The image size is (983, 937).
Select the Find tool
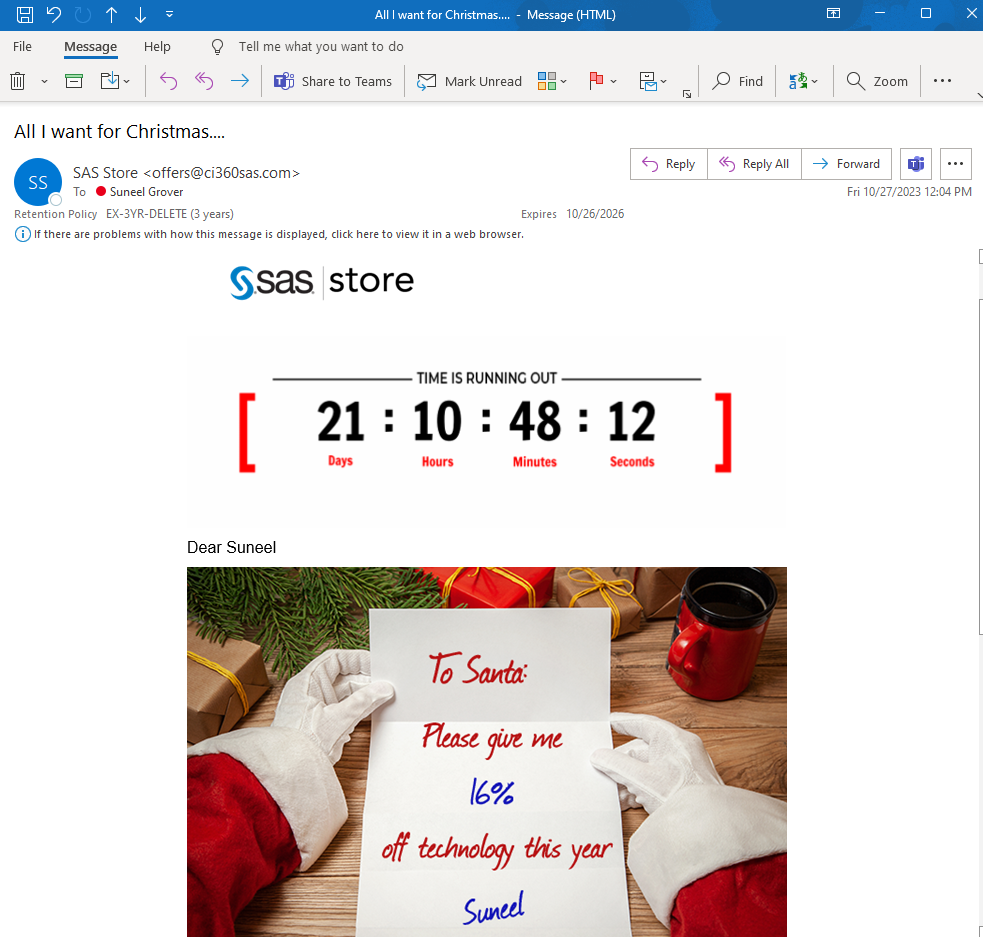[737, 81]
